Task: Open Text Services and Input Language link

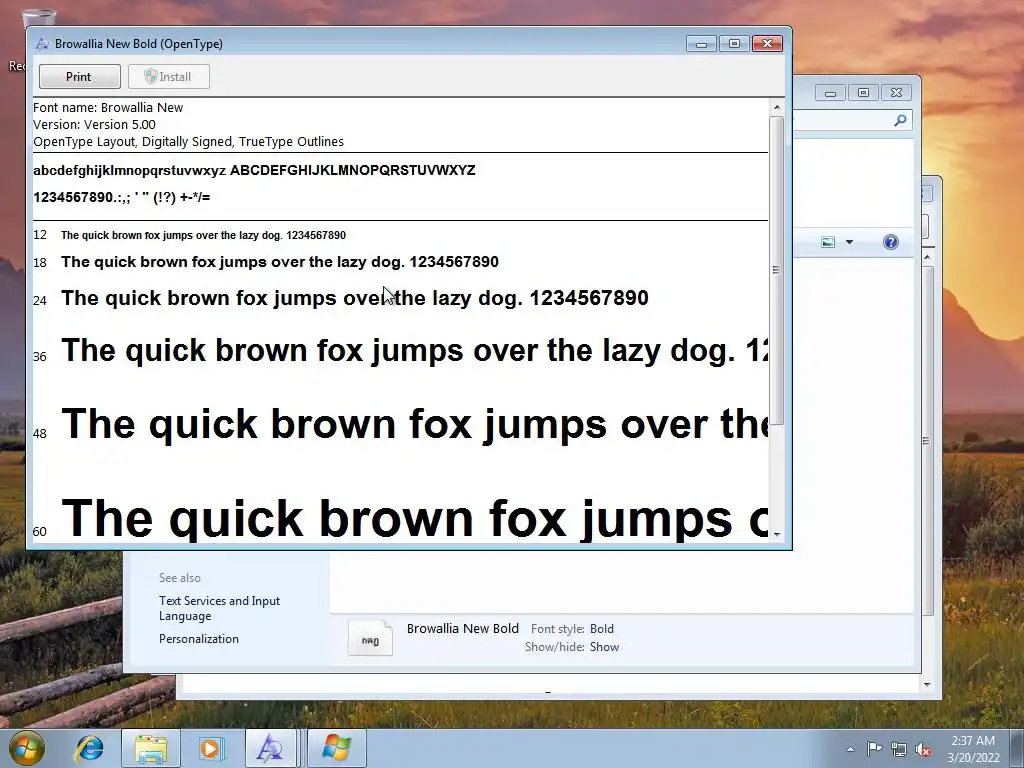Action: coord(219,608)
